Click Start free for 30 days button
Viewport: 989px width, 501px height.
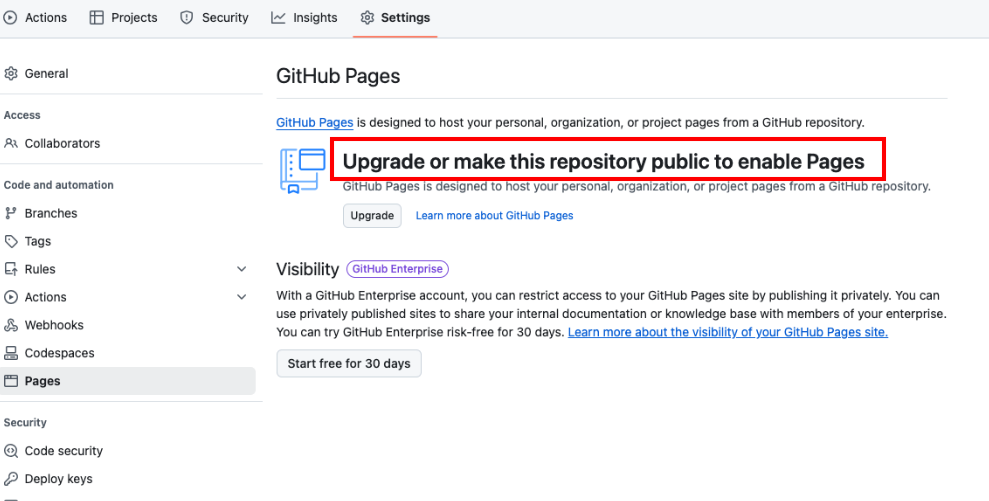[x=349, y=363]
